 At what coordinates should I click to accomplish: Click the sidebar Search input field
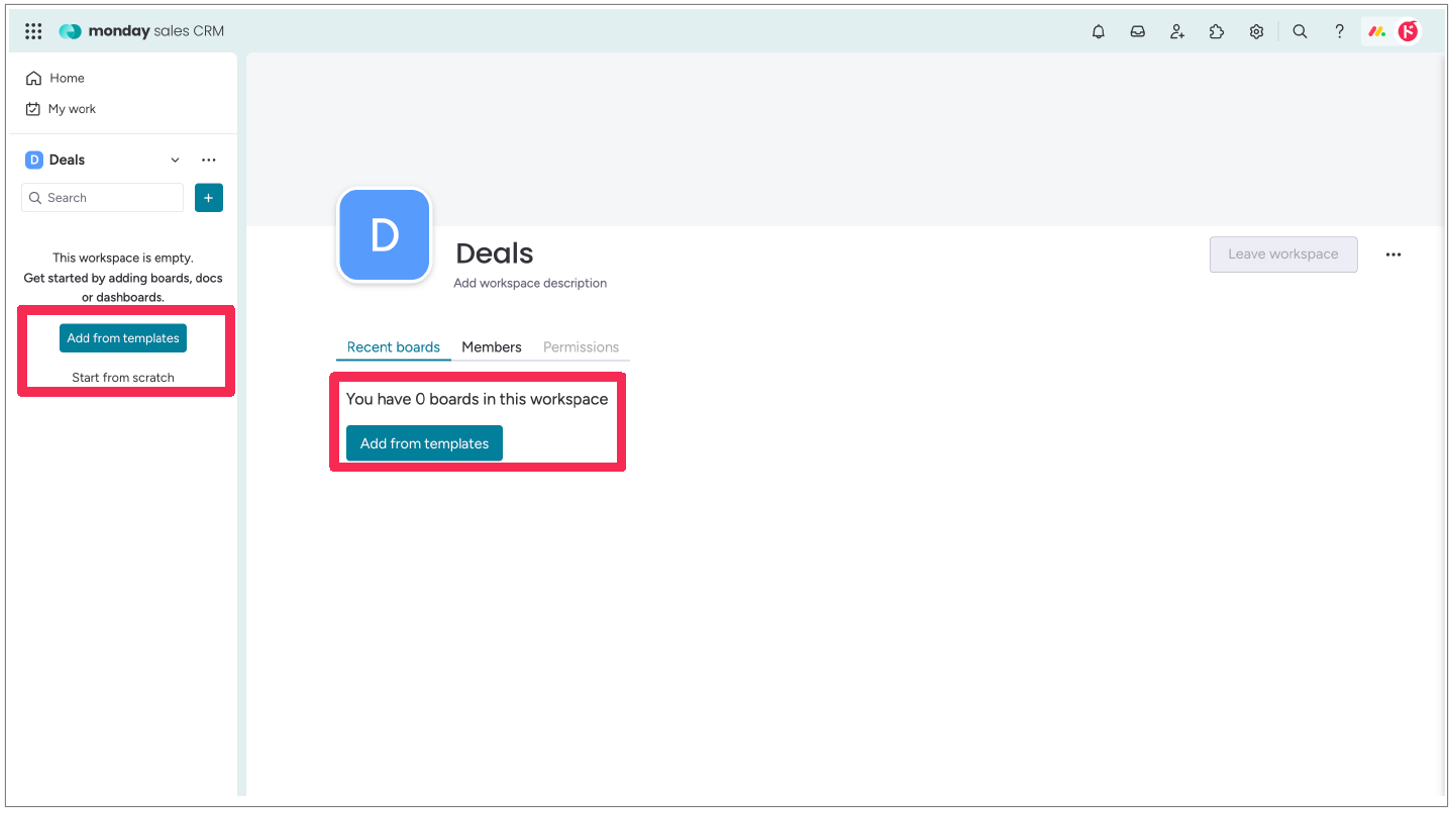(102, 198)
